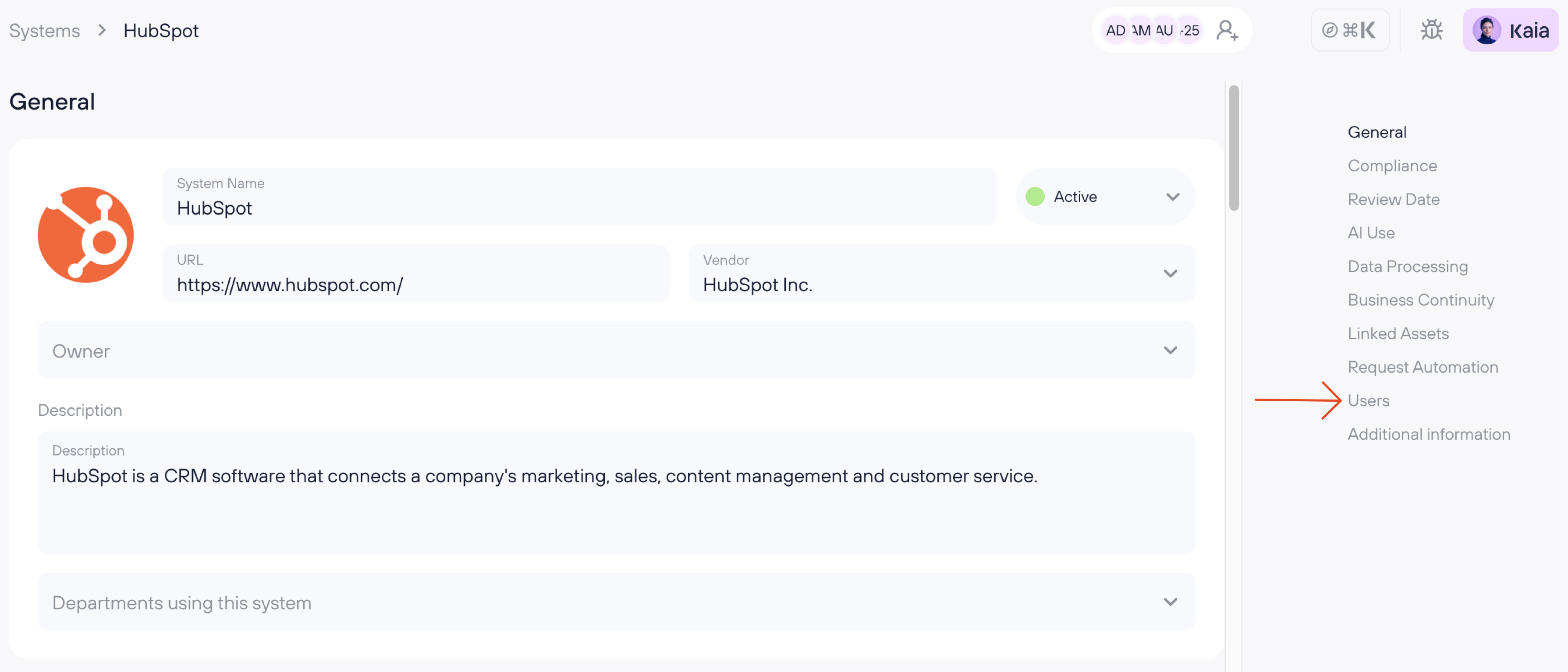Navigate to Additional information section
Viewport: 1568px width, 672px height.
[x=1429, y=434]
